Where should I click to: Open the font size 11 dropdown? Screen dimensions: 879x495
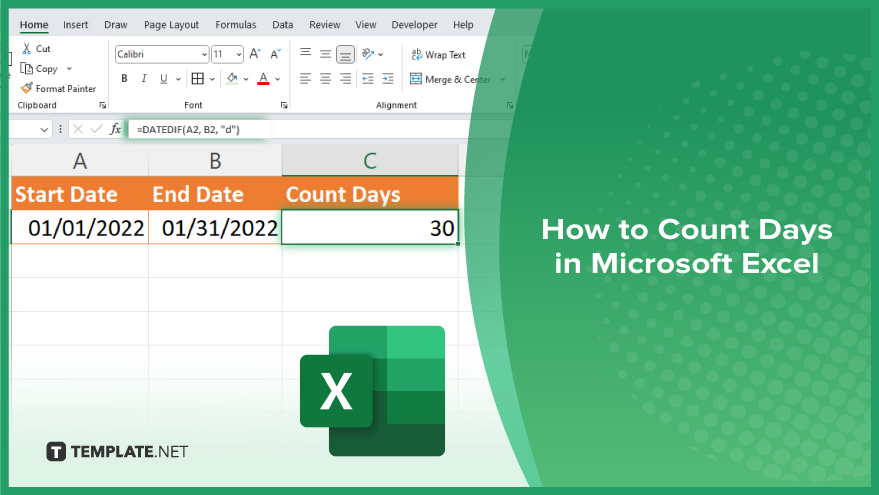tap(239, 54)
